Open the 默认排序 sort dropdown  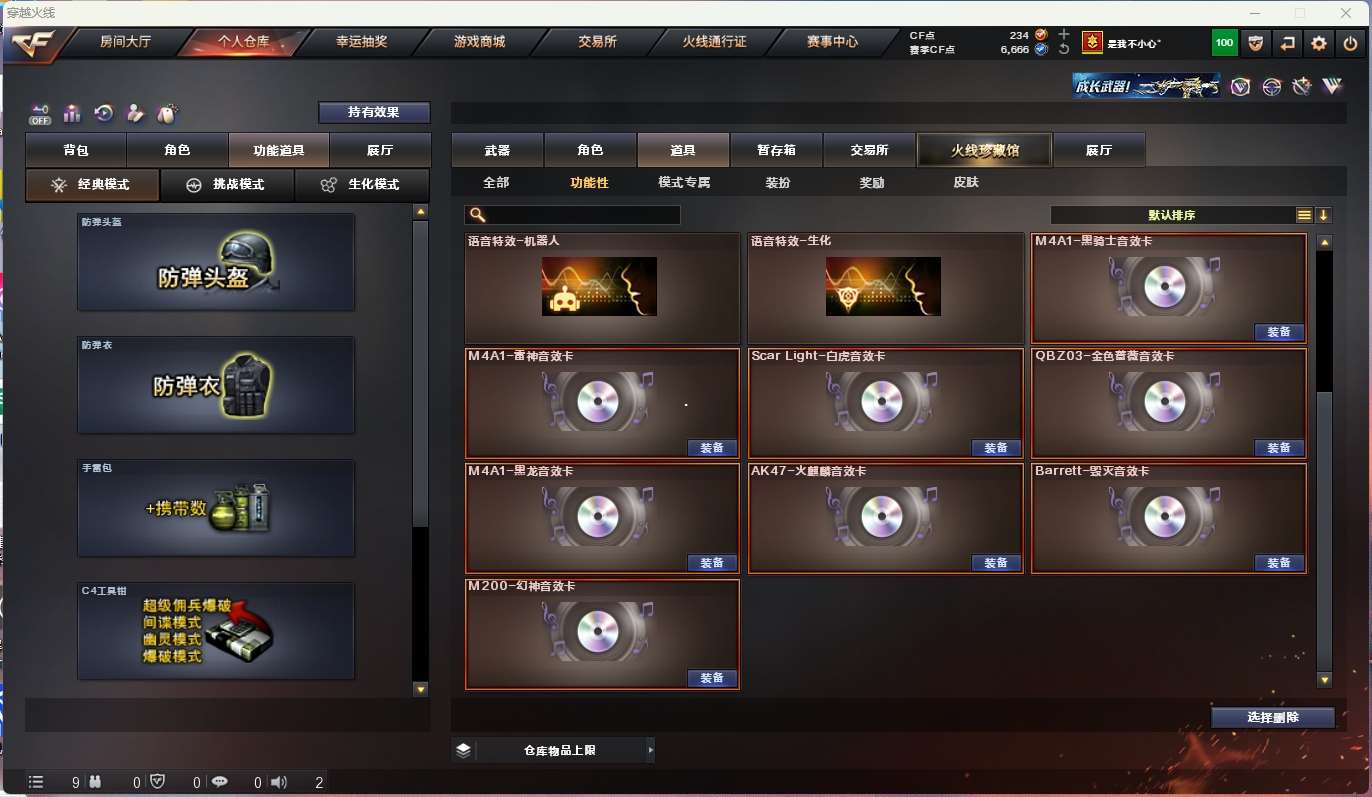tap(1172, 215)
